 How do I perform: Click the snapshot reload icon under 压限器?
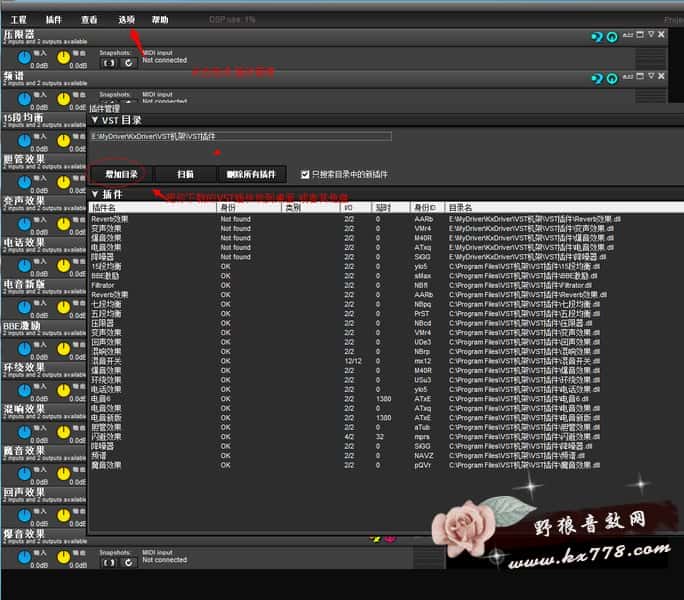[x=128, y=62]
